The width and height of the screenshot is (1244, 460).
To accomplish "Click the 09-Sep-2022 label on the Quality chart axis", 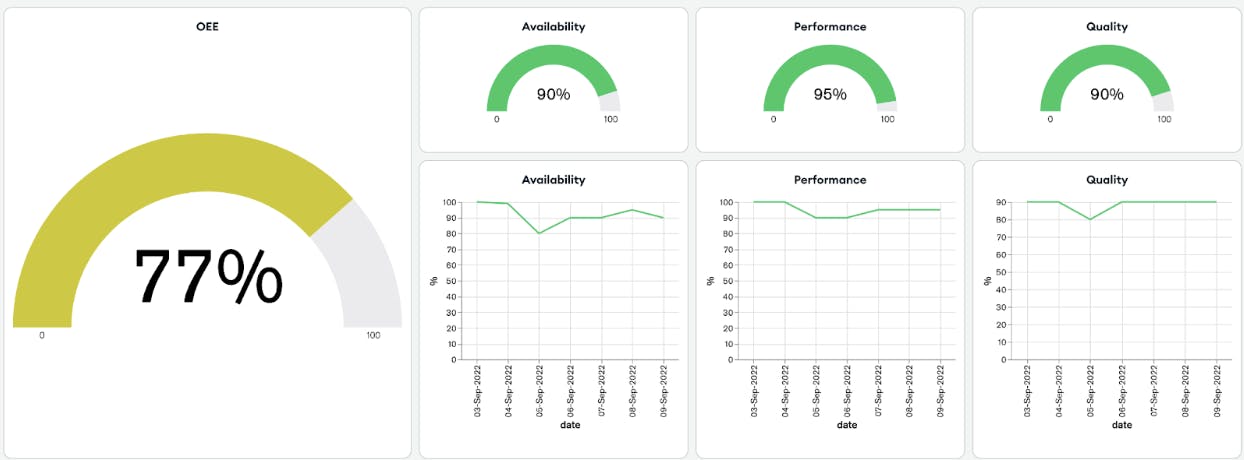I will (1216, 389).
